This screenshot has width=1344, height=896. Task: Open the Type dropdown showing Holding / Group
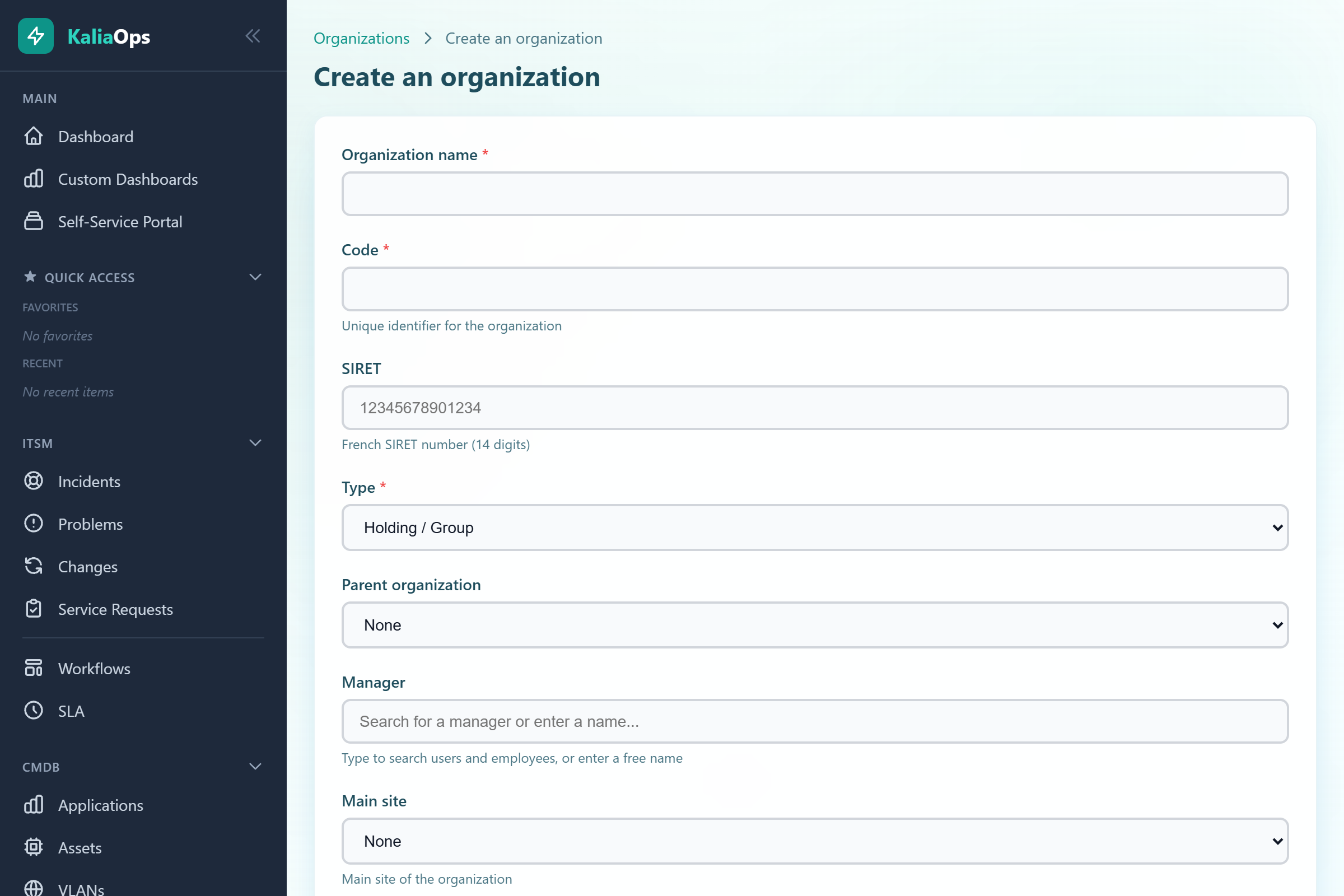point(814,528)
